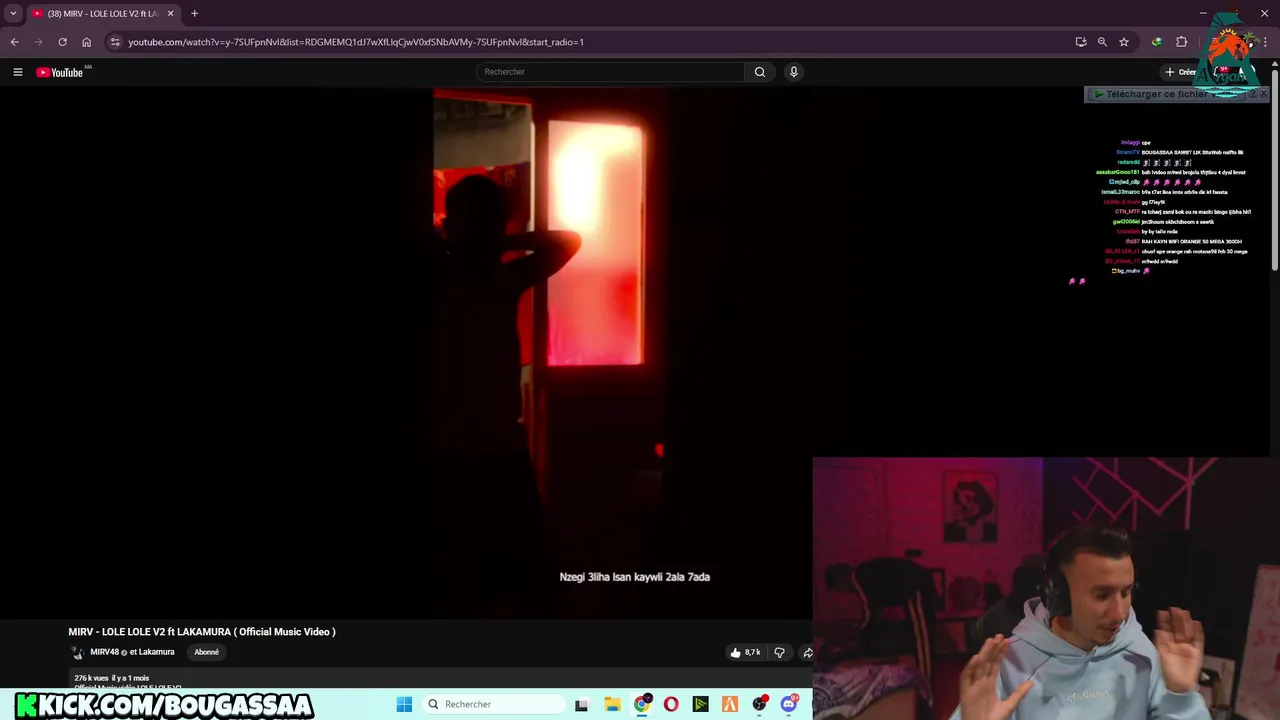Select the youtube.com URL in address bar
The width and height of the screenshot is (1280, 720).
click(356, 42)
